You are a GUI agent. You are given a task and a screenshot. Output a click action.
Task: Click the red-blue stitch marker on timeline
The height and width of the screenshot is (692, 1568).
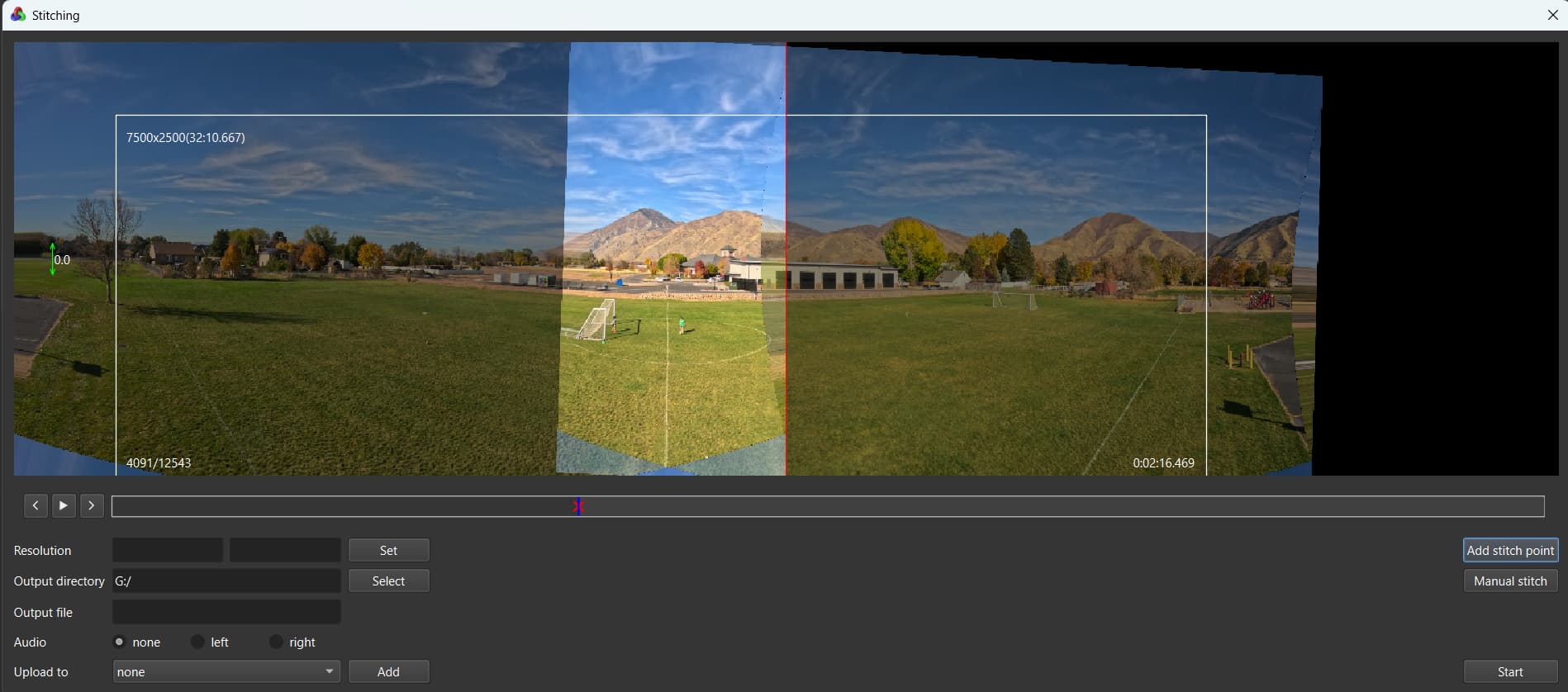click(x=578, y=506)
